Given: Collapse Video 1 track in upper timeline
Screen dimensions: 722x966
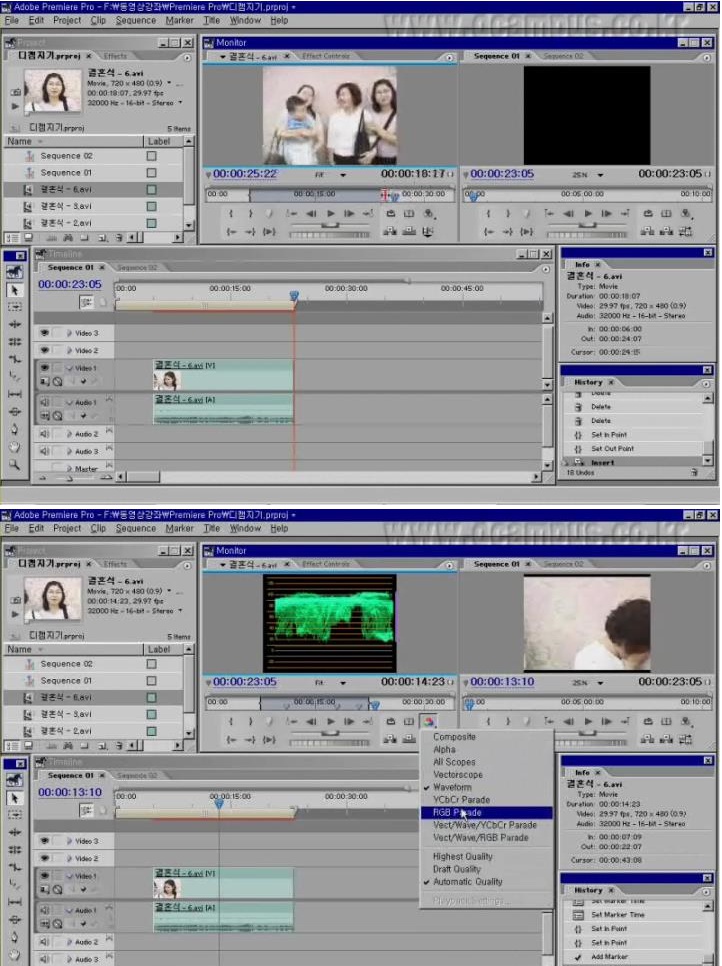Looking at the screenshot, I should pos(70,368).
